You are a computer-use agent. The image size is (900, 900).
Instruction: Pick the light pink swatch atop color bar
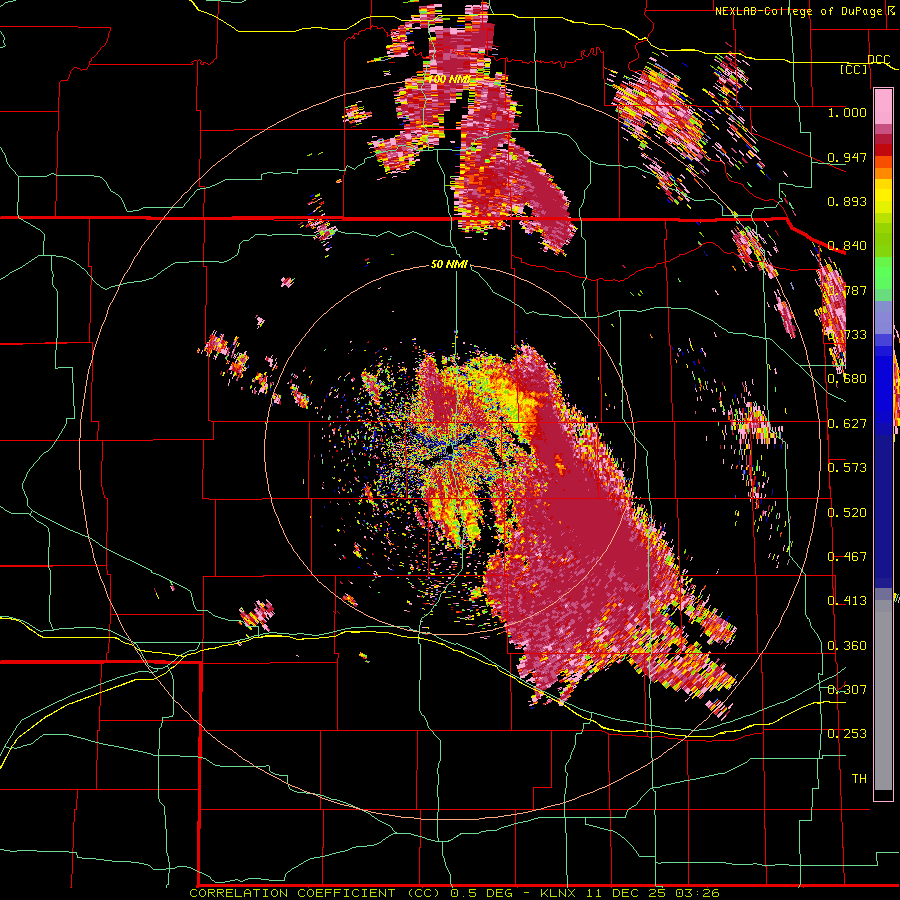coord(883,106)
